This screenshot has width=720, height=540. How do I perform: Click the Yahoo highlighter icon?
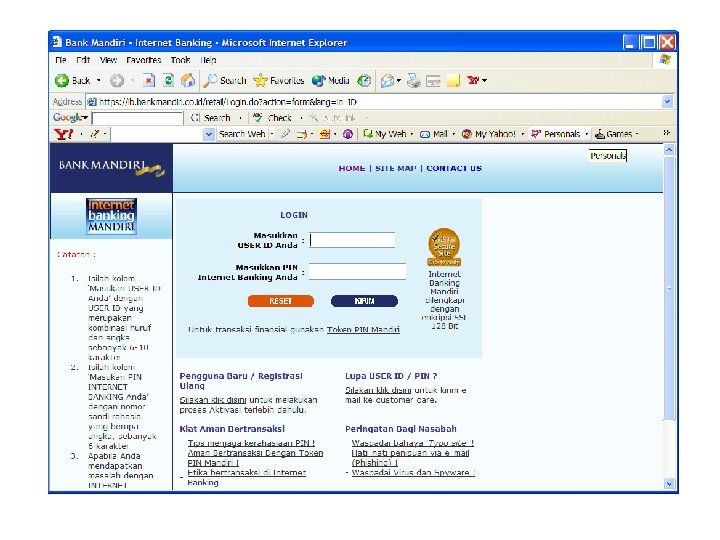point(285,134)
